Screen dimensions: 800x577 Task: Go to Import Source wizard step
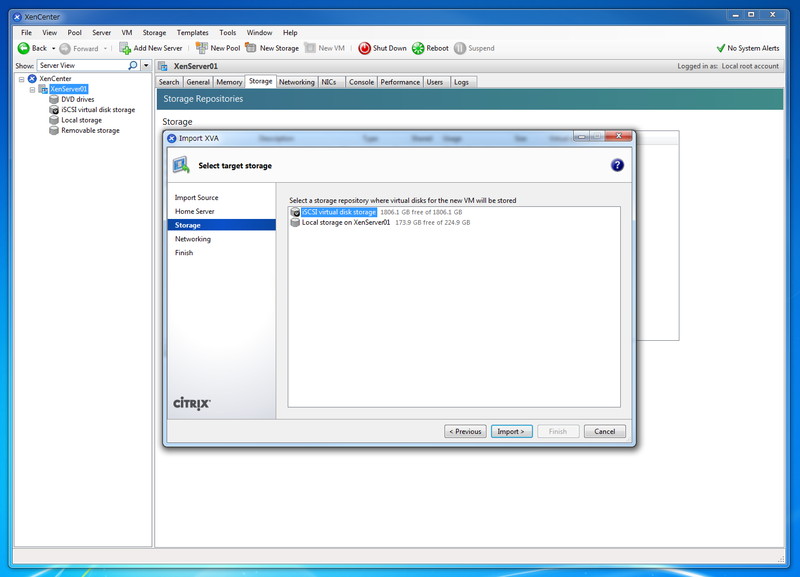[x=196, y=197]
